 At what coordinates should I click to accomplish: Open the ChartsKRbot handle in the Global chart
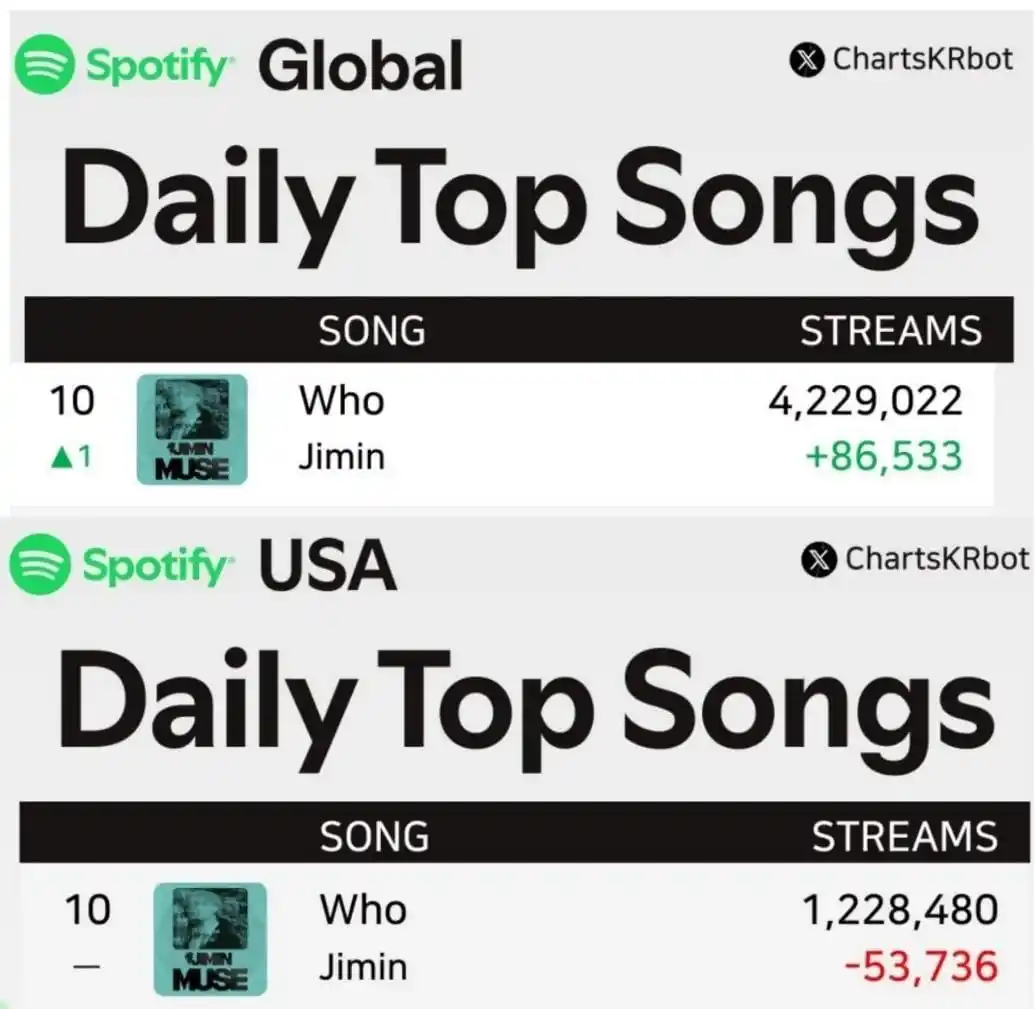922,59
